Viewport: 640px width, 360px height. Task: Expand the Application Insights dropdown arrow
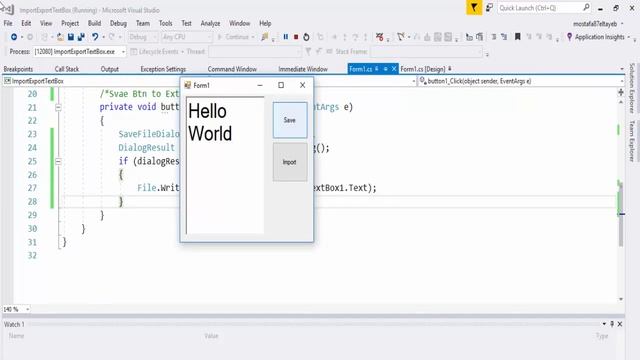point(629,37)
